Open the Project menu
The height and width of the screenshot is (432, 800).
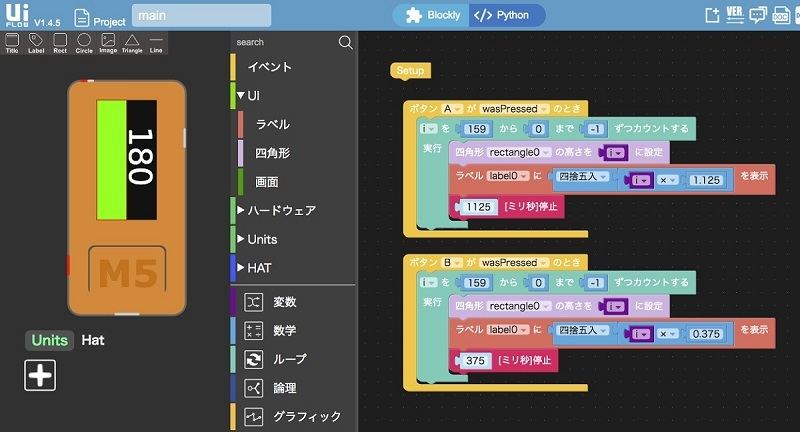(101, 17)
